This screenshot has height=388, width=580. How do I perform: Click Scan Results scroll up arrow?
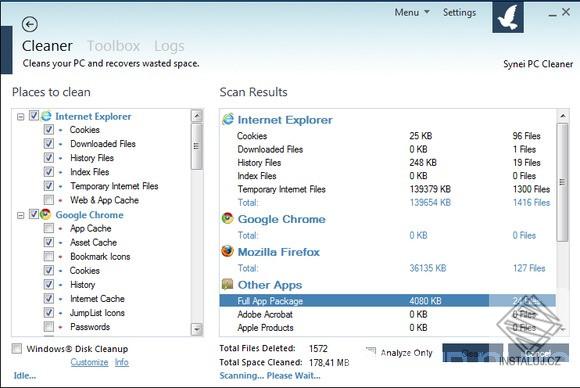(x=563, y=116)
